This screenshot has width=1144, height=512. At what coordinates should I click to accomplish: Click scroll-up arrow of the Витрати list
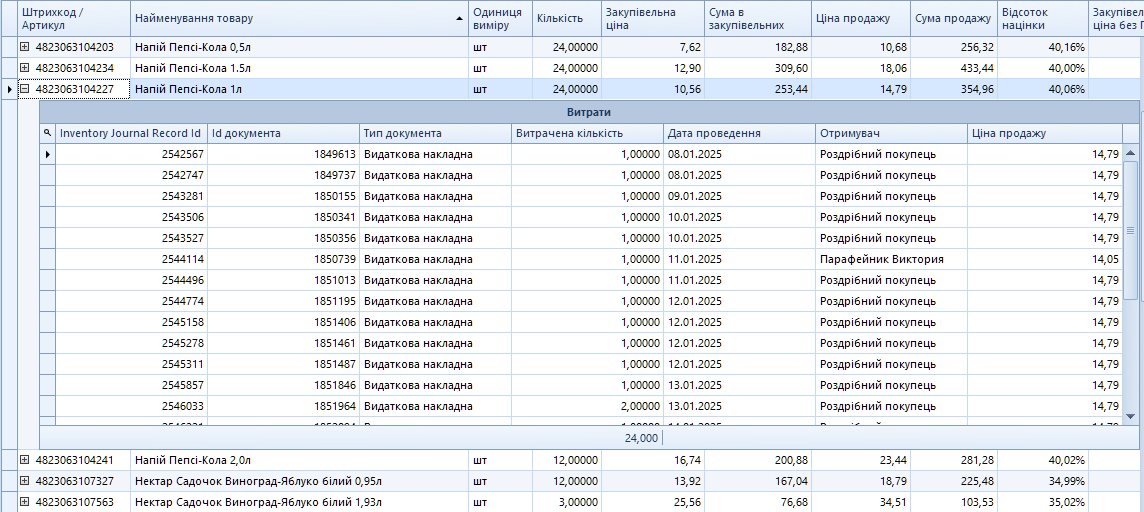(x=1131, y=154)
